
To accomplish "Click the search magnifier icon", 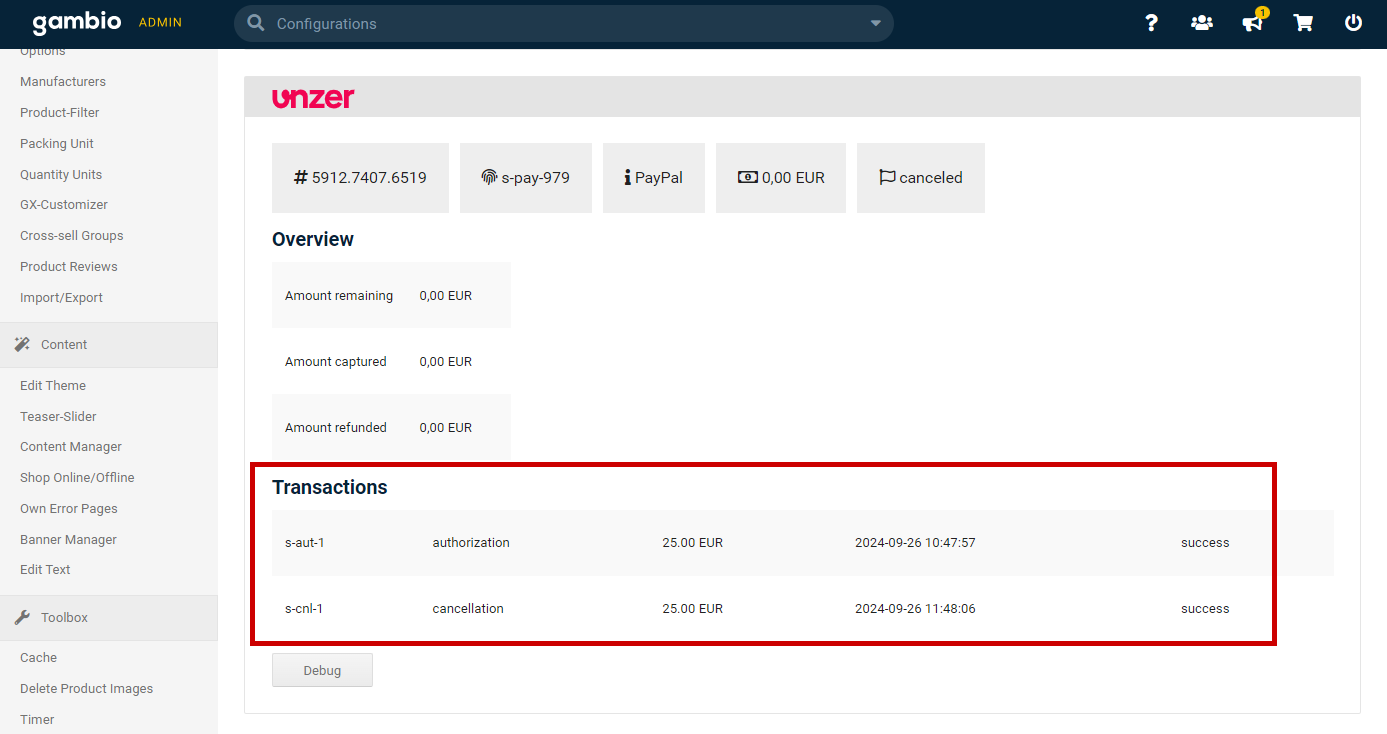I will click(x=256, y=23).
